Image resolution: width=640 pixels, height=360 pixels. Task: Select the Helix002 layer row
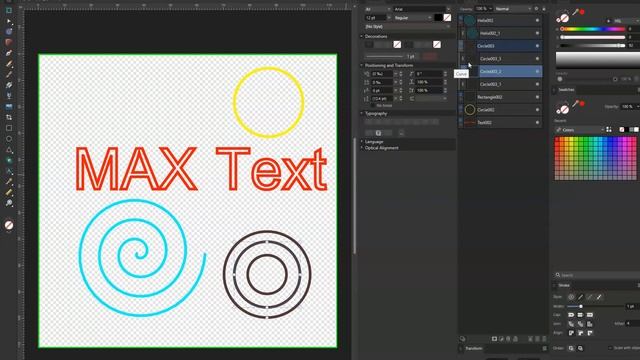[501, 20]
